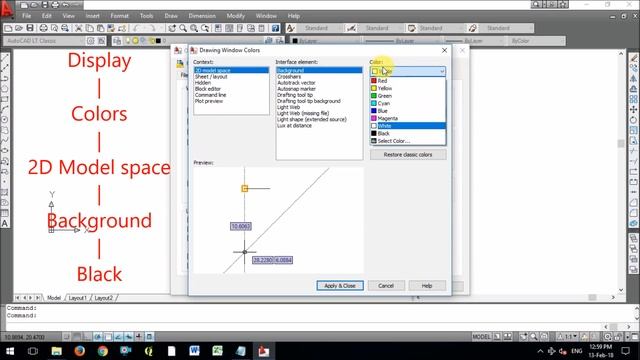Screen dimensions: 640x360
Task: Open the ByLayer color control dropdown
Action: pyautogui.click(x=325, y=41)
